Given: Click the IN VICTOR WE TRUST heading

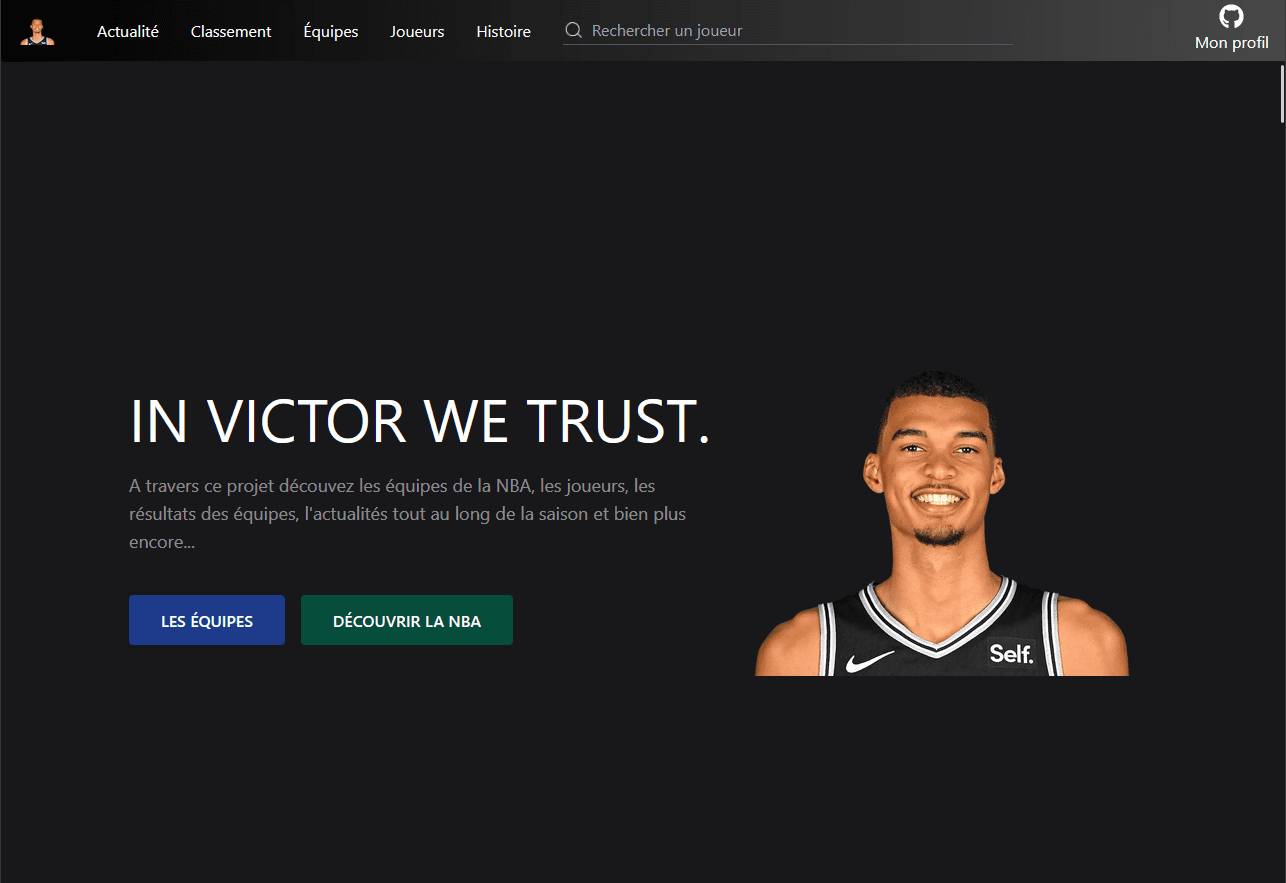Looking at the screenshot, I should (419, 422).
